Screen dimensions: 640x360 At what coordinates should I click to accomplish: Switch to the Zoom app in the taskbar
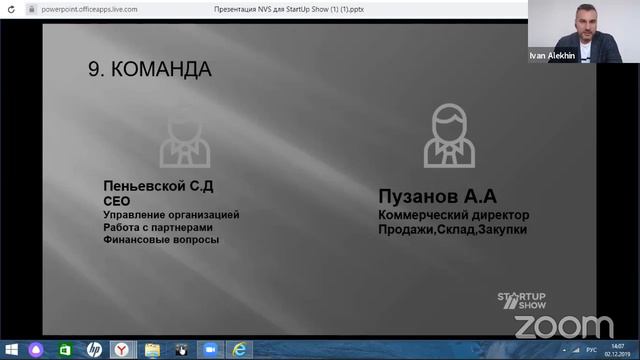click(x=211, y=350)
